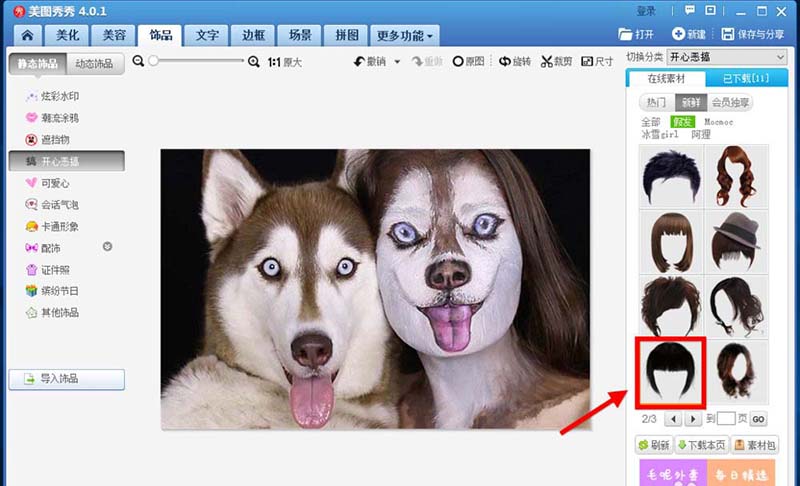
Task: Select the 热门 filter
Action: coord(657,103)
